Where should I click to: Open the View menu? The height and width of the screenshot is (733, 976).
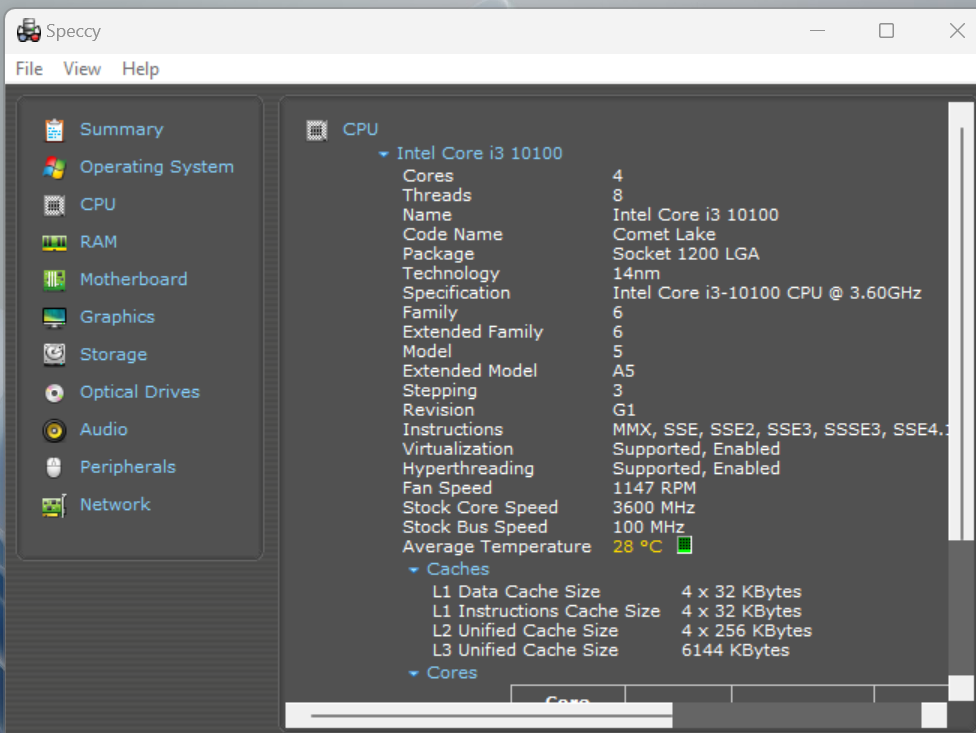[x=82, y=68]
